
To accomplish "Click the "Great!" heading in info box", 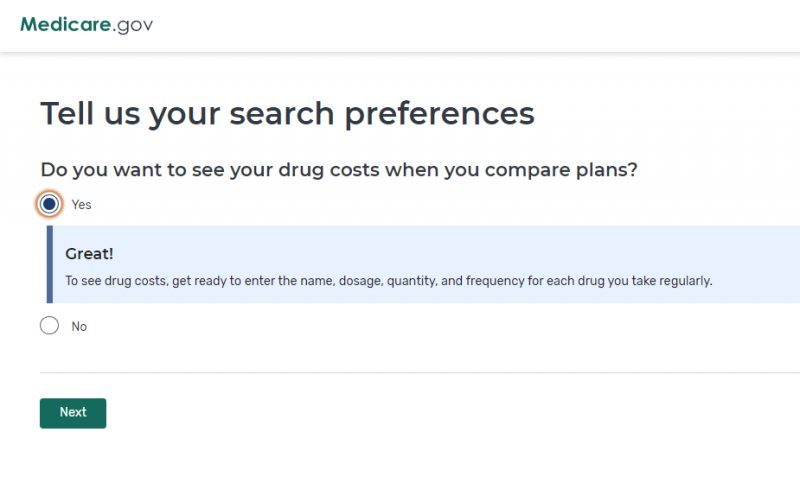I will click(x=89, y=253).
